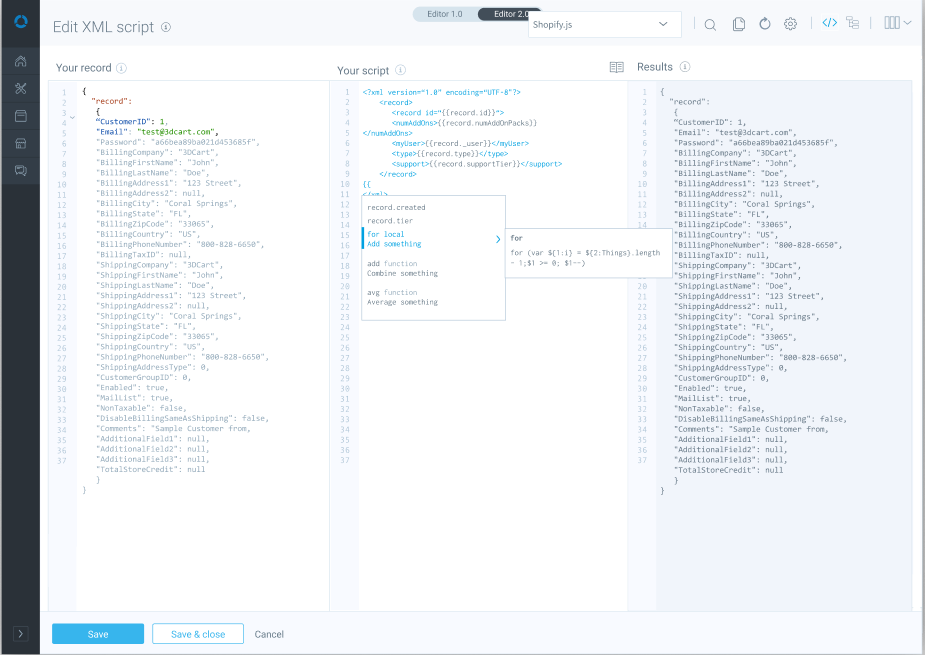Click the copy documents icon in toolbar
This screenshot has width=925, height=655.
pyautogui.click(x=738, y=24)
